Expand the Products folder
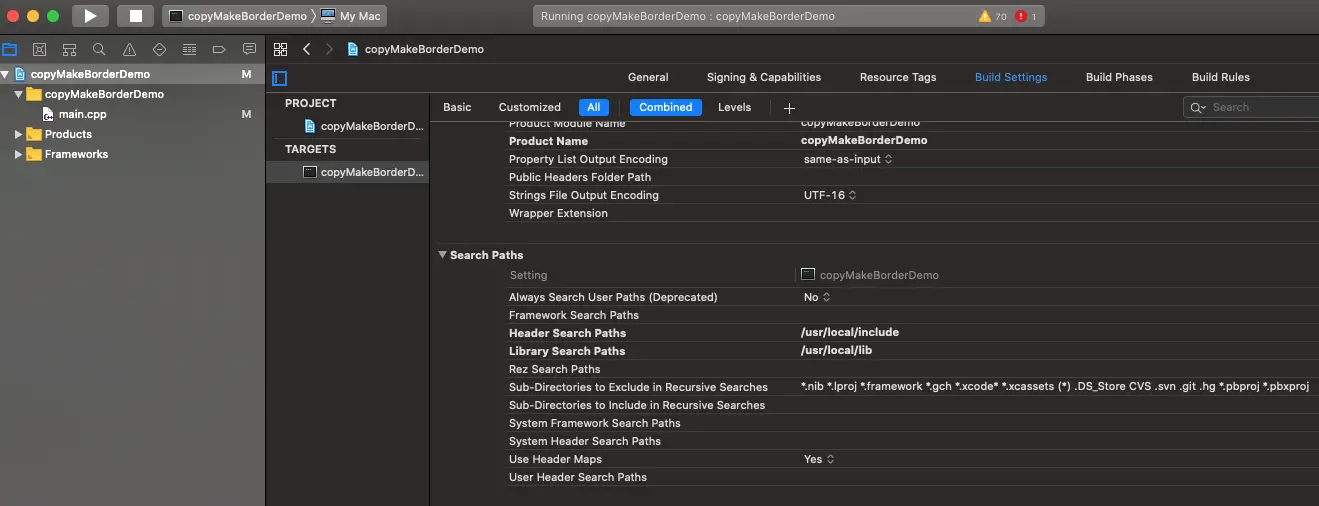Viewport: 1319px width, 506px height. [x=18, y=134]
